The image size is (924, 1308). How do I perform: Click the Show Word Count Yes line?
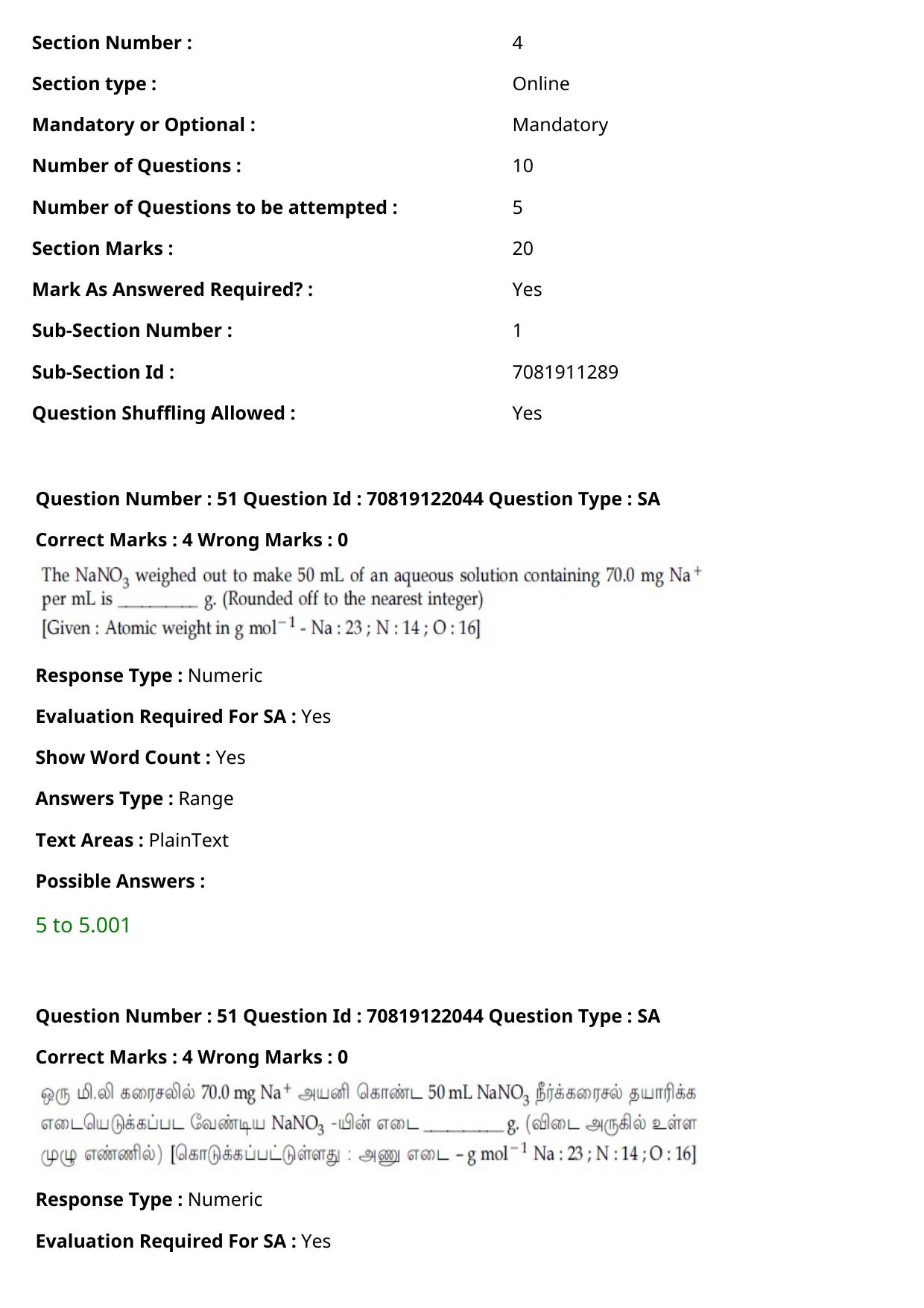point(140,757)
